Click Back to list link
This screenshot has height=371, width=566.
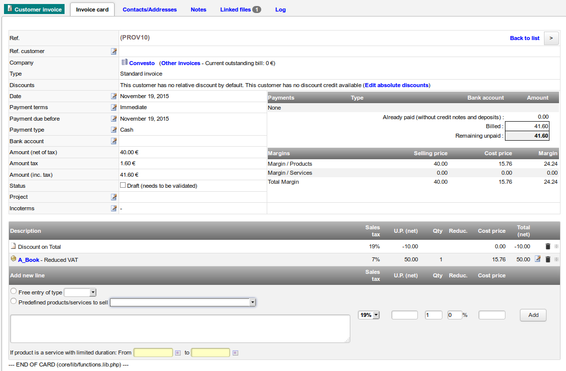point(524,38)
